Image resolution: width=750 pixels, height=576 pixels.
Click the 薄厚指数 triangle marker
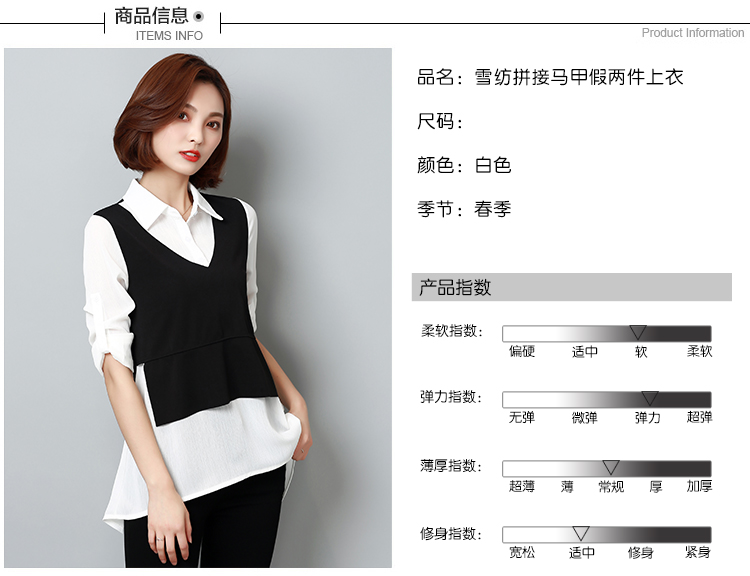(611, 466)
